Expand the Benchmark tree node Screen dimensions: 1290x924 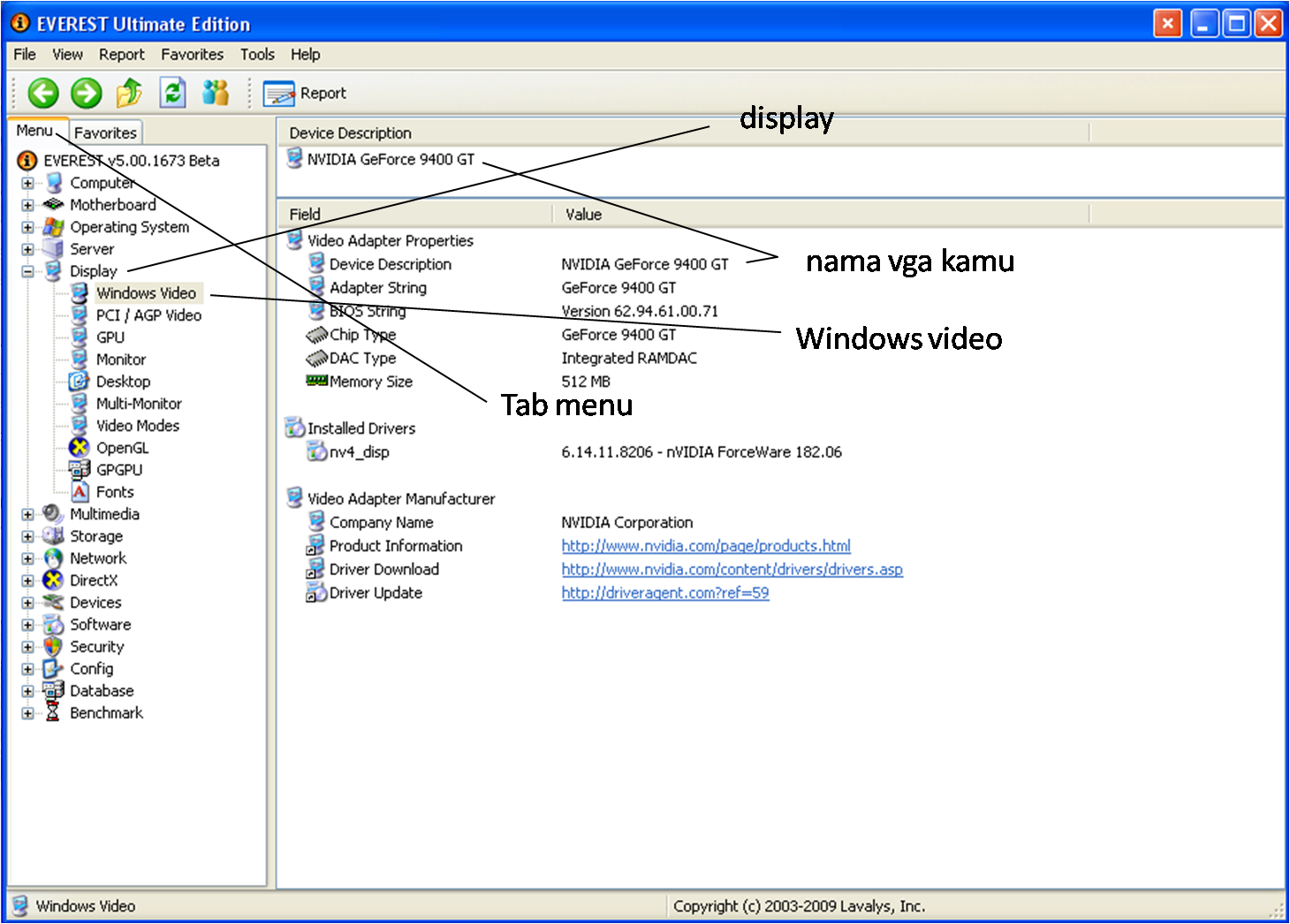click(x=27, y=714)
